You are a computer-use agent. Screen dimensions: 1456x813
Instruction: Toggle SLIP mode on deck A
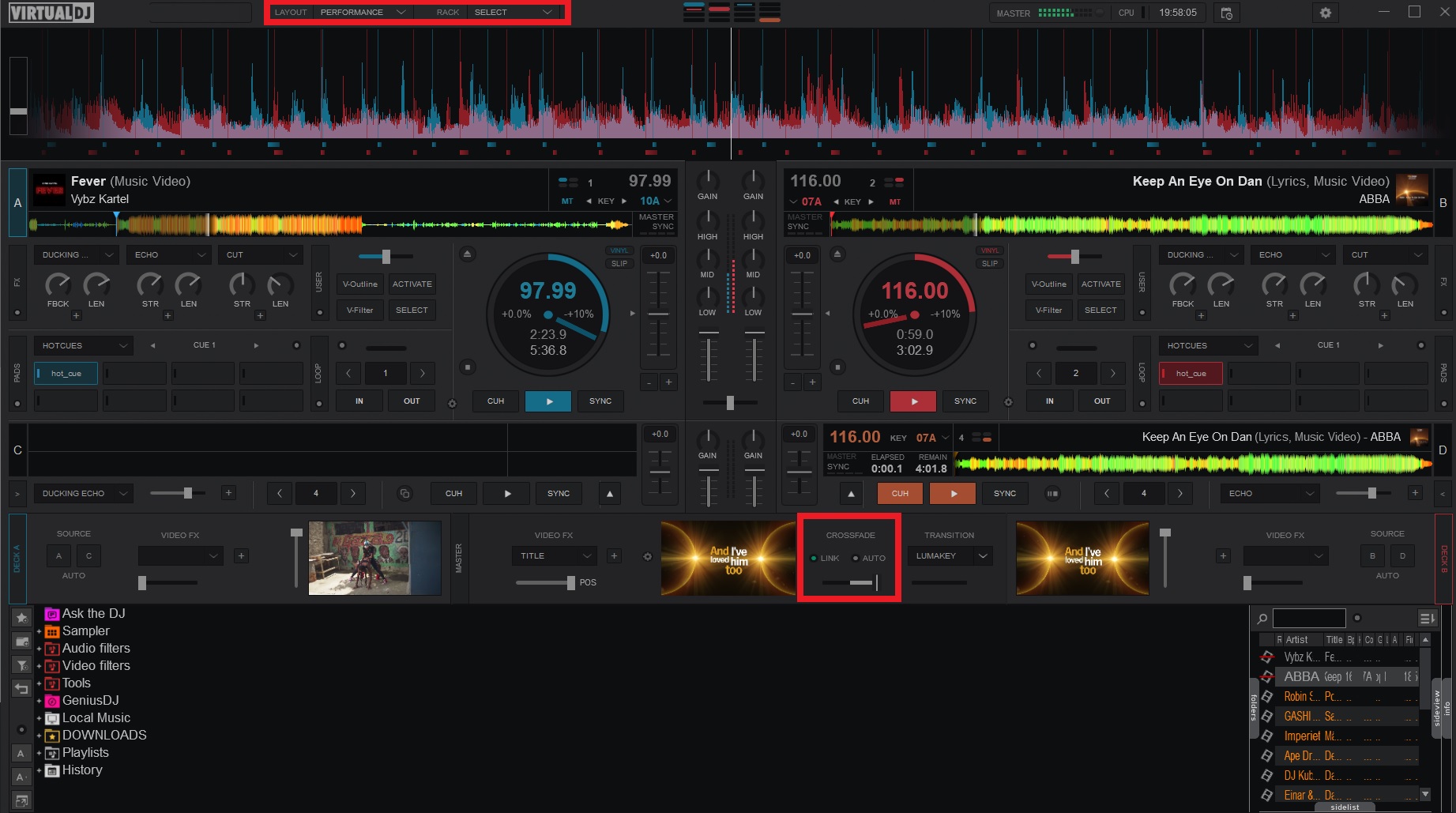pos(619,263)
